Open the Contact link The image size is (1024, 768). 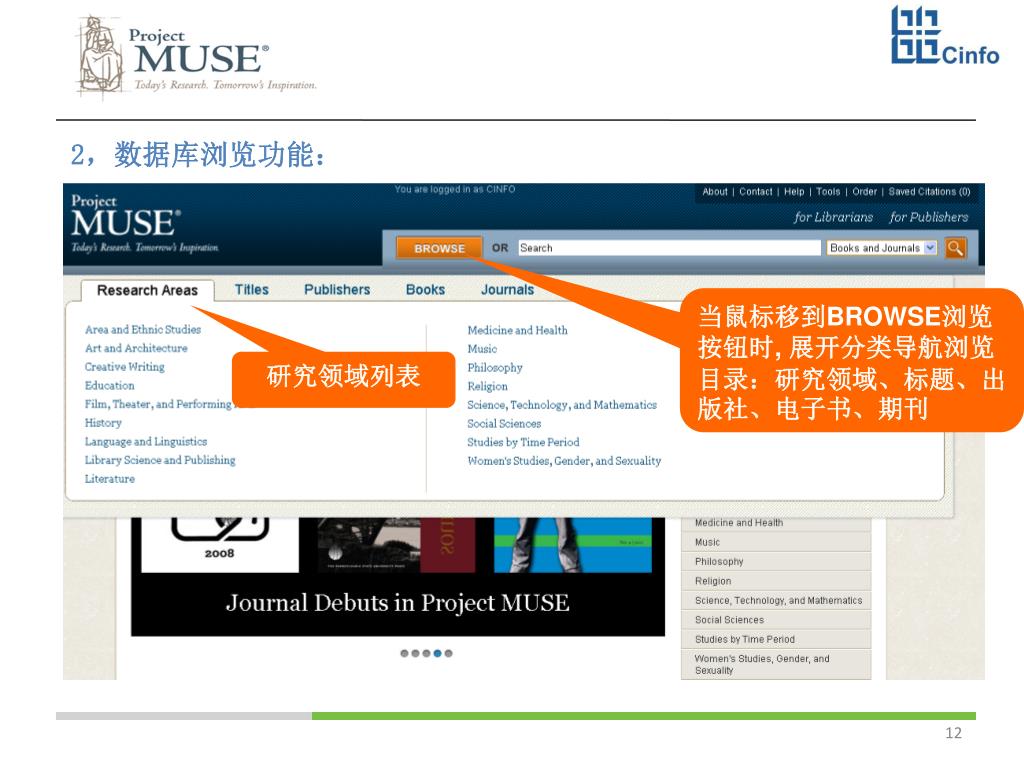[756, 191]
